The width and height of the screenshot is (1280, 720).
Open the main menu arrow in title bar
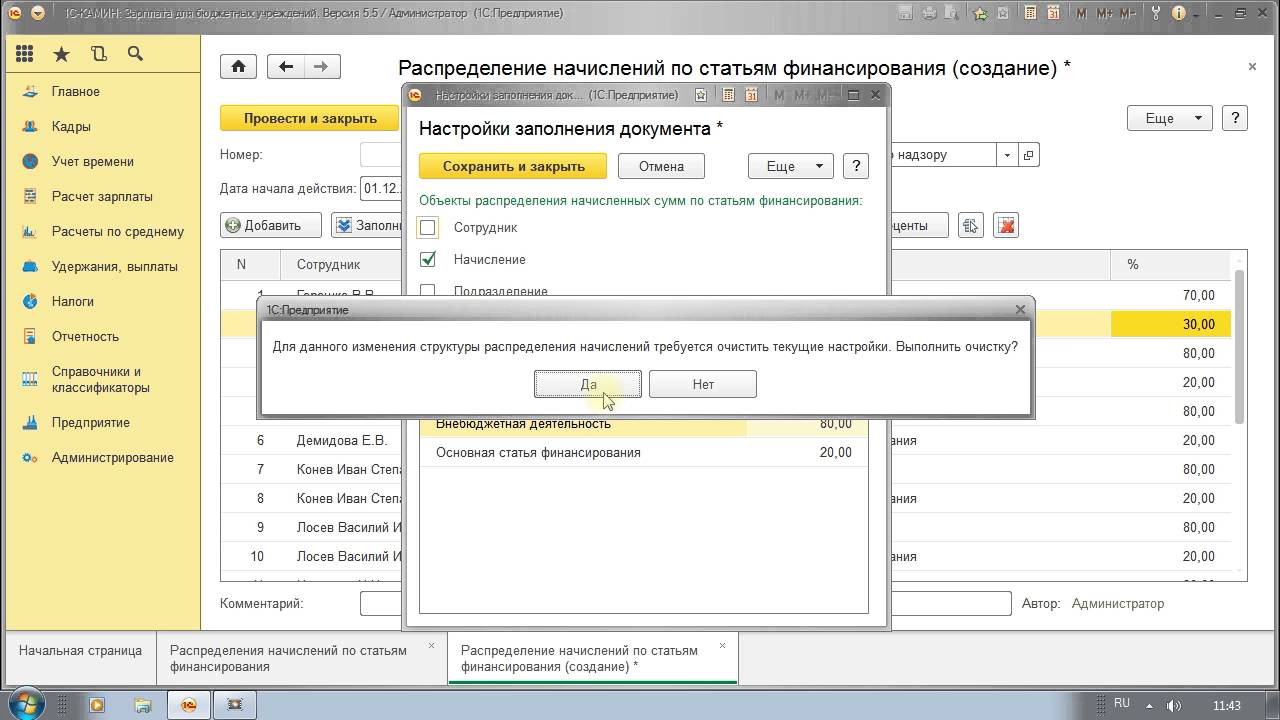(x=38, y=13)
